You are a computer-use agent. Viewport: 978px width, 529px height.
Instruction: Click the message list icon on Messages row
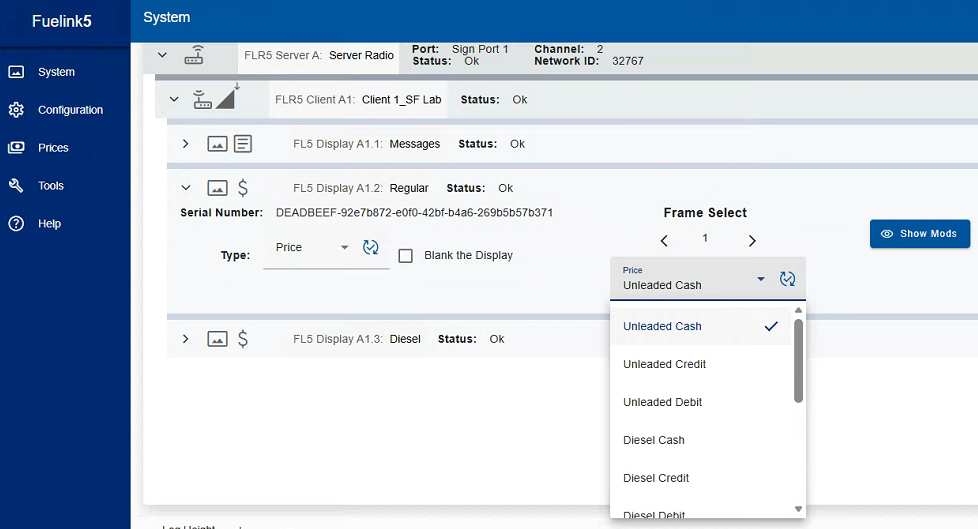(243, 144)
